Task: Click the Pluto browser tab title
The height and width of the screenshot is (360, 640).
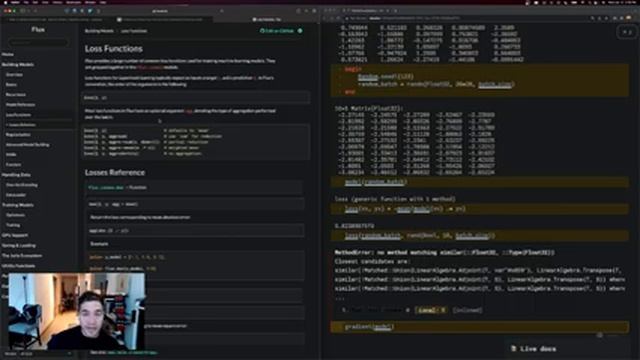Action: pyautogui.click(x=365, y=11)
